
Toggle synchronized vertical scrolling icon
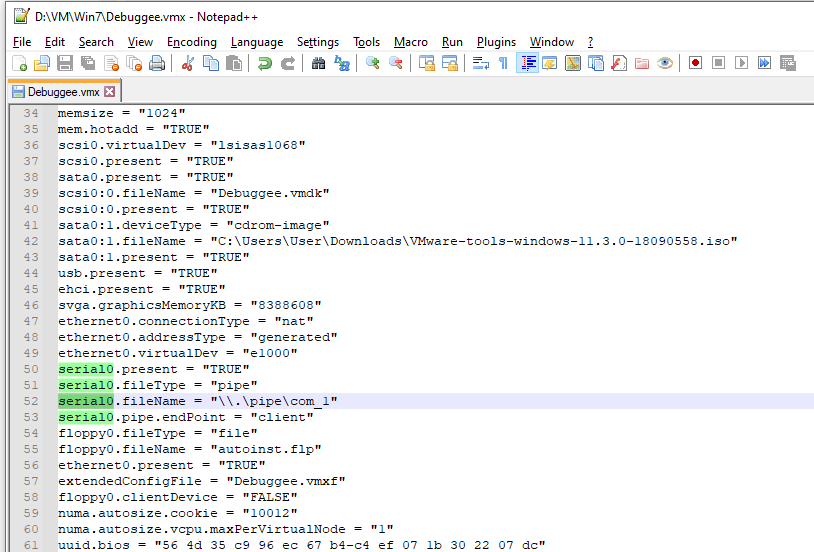tap(426, 63)
